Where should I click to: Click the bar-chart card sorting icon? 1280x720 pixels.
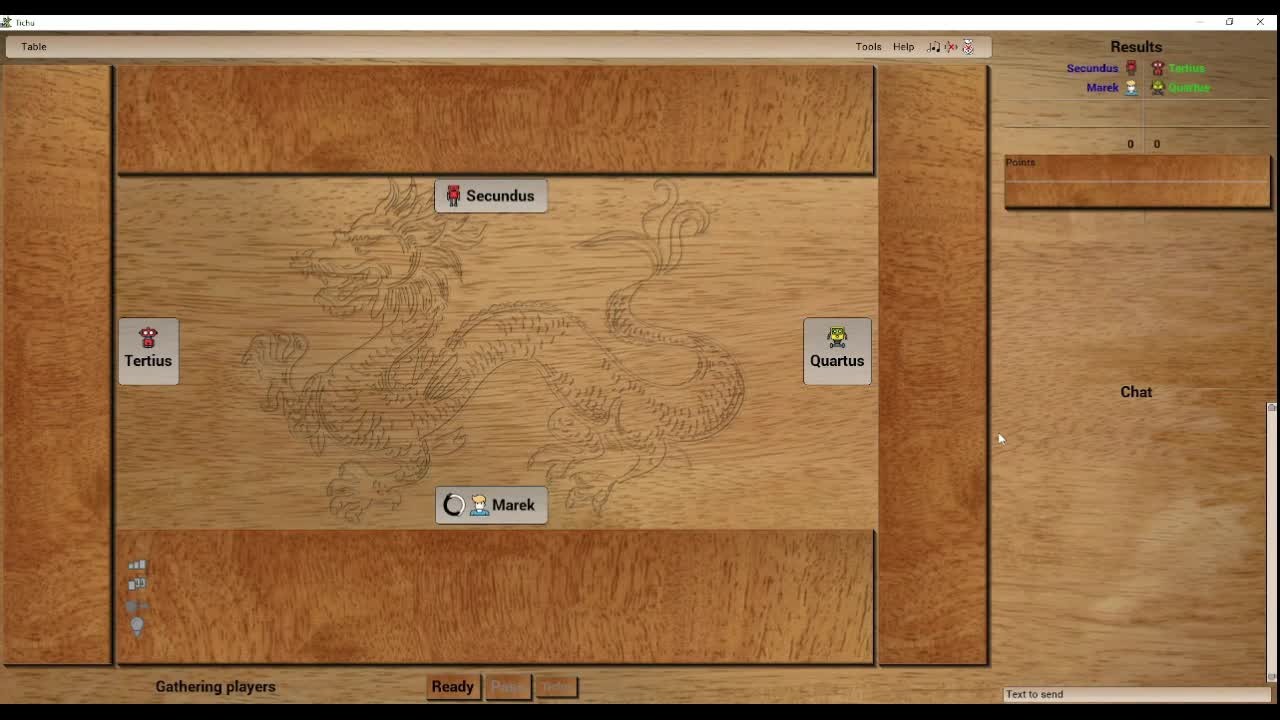pyautogui.click(x=137, y=565)
